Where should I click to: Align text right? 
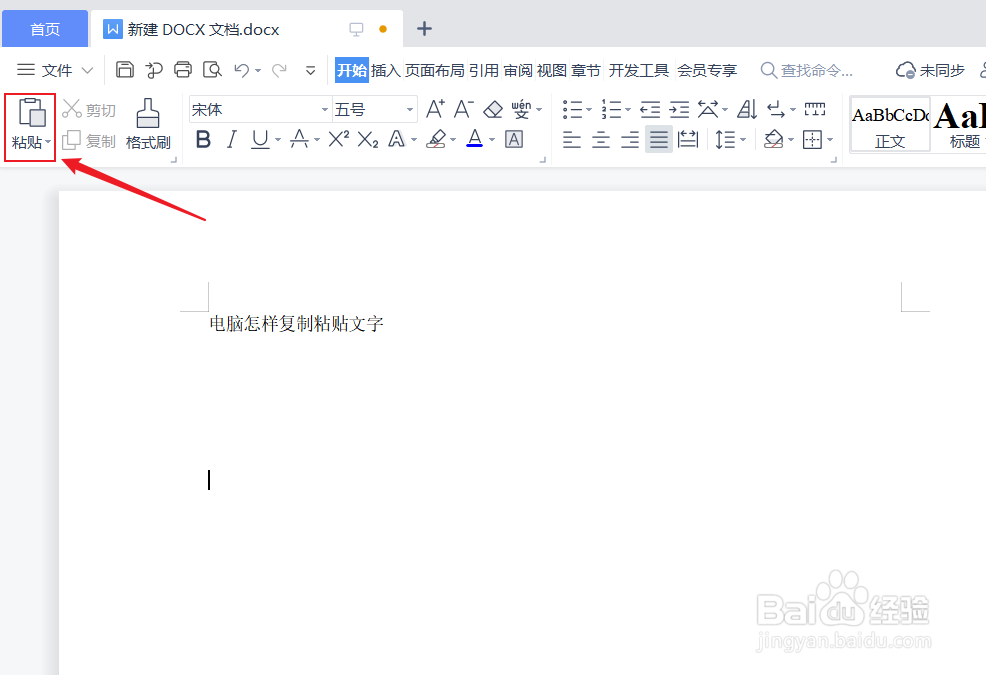tap(629, 139)
